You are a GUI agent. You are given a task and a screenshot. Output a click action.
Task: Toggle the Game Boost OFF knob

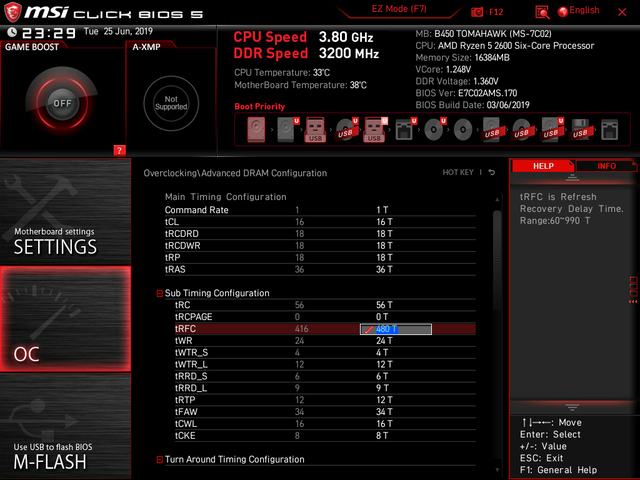click(x=62, y=103)
